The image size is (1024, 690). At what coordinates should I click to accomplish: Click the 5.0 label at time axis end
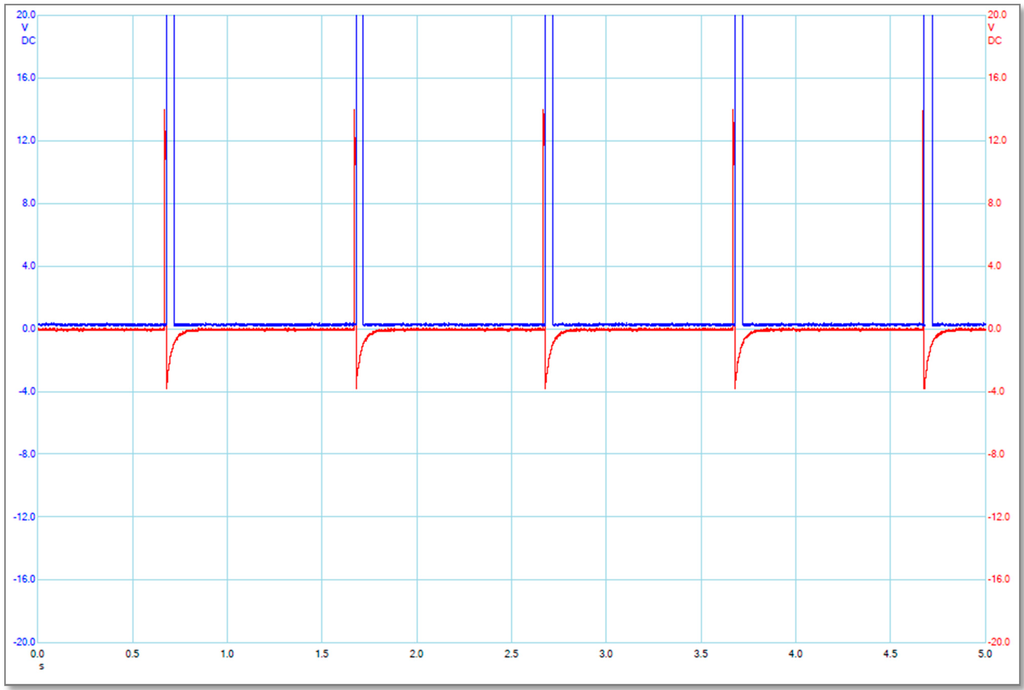click(x=984, y=654)
